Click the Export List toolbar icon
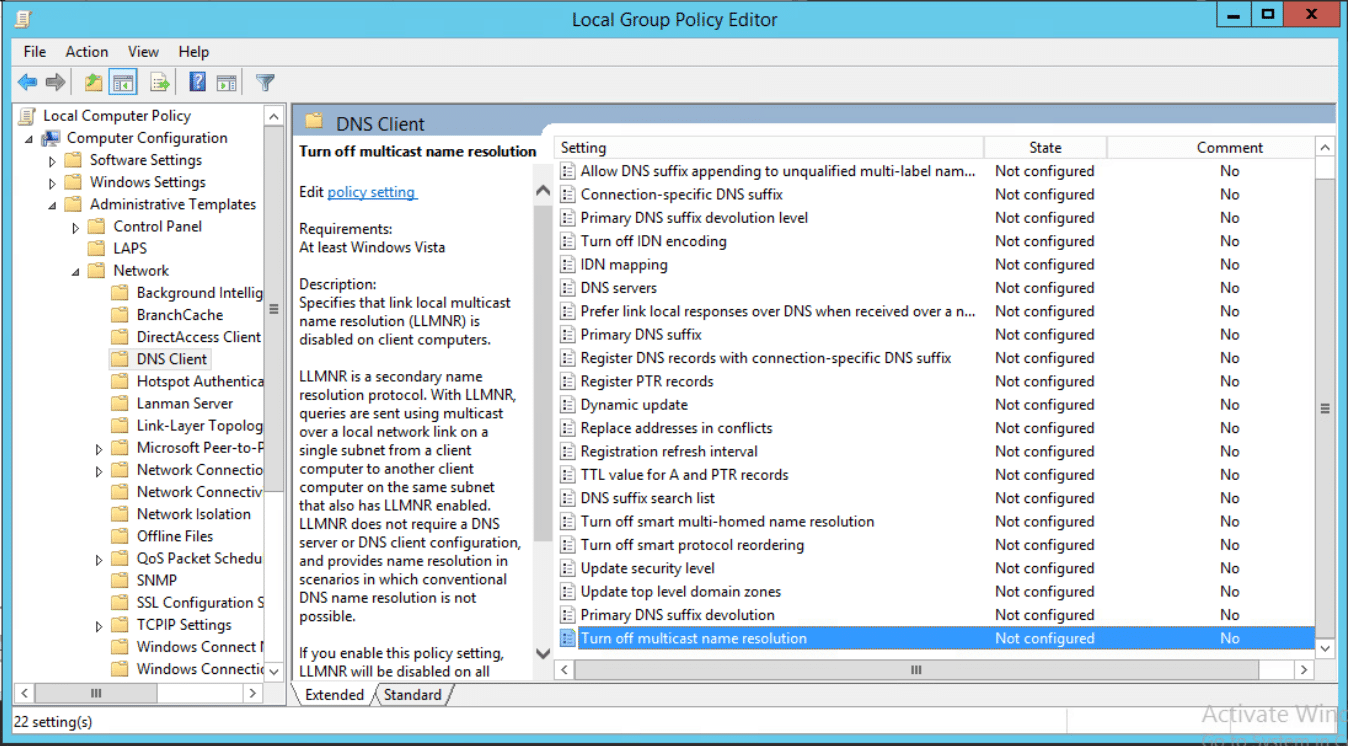The image size is (1348, 746). (160, 82)
